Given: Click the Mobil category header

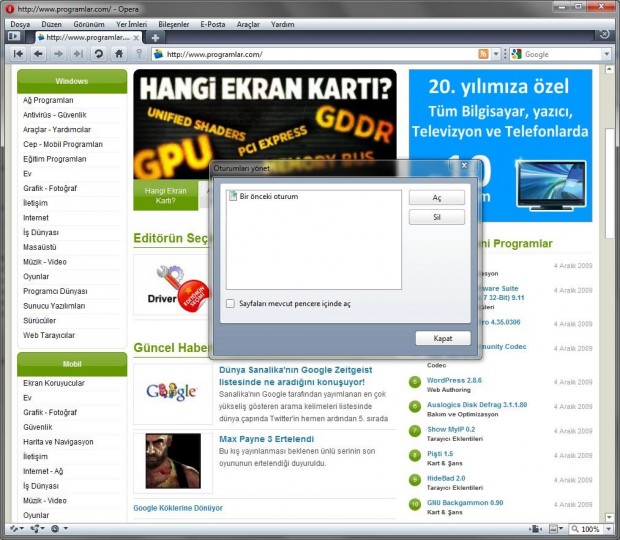Looking at the screenshot, I should [x=72, y=364].
